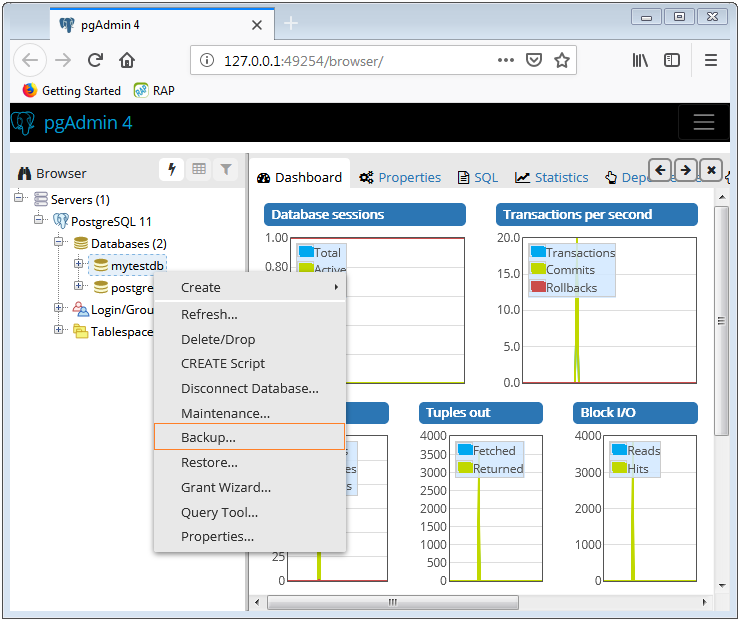Switch to the SQL tab

pos(478,177)
